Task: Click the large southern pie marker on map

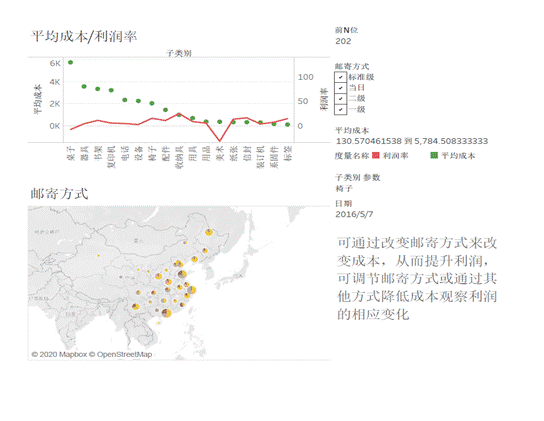Action: coord(167,313)
